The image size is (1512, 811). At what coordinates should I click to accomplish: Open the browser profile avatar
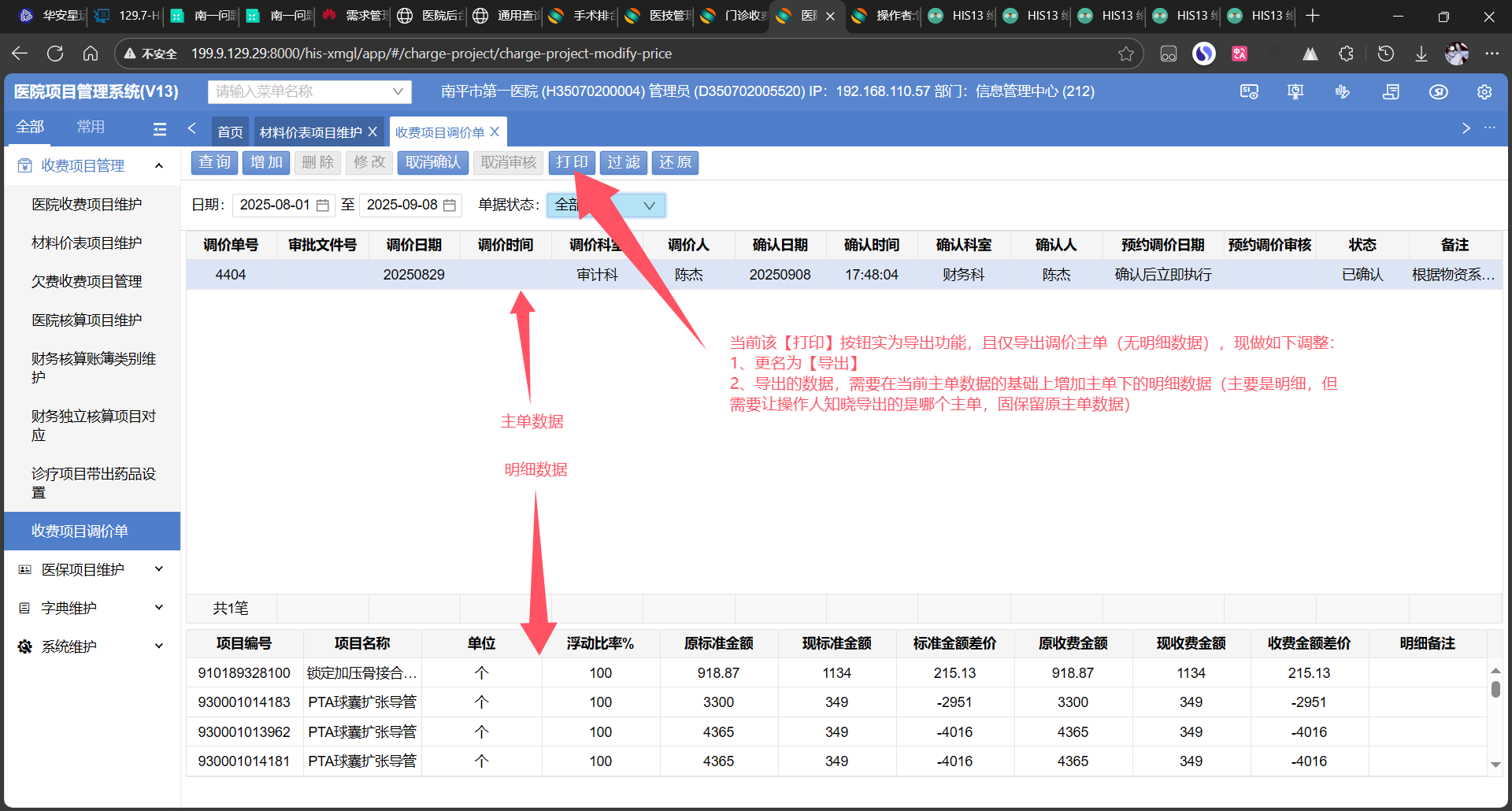click(x=1457, y=54)
